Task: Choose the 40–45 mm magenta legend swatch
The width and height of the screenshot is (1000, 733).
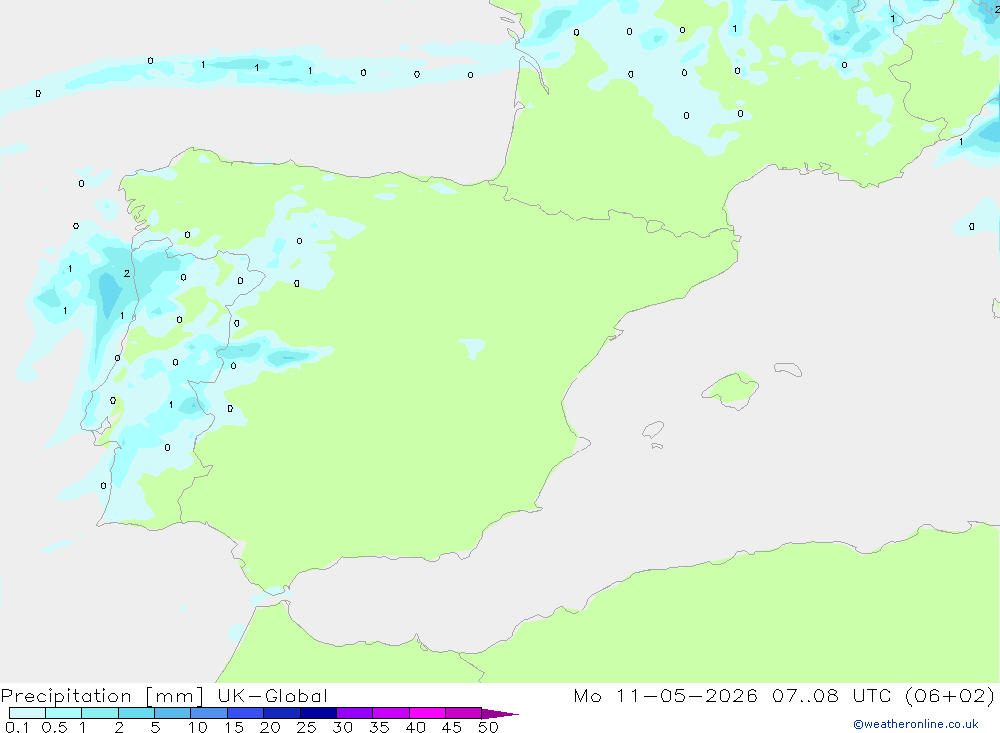Action: point(427,713)
